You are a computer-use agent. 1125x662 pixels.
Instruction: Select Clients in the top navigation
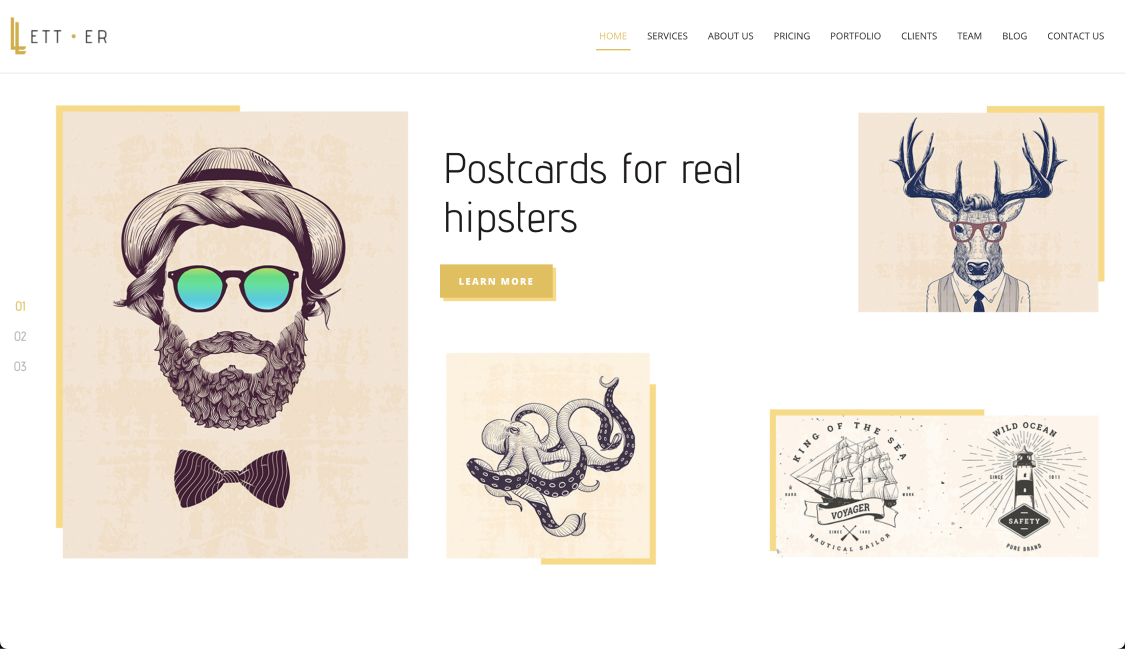tap(919, 36)
